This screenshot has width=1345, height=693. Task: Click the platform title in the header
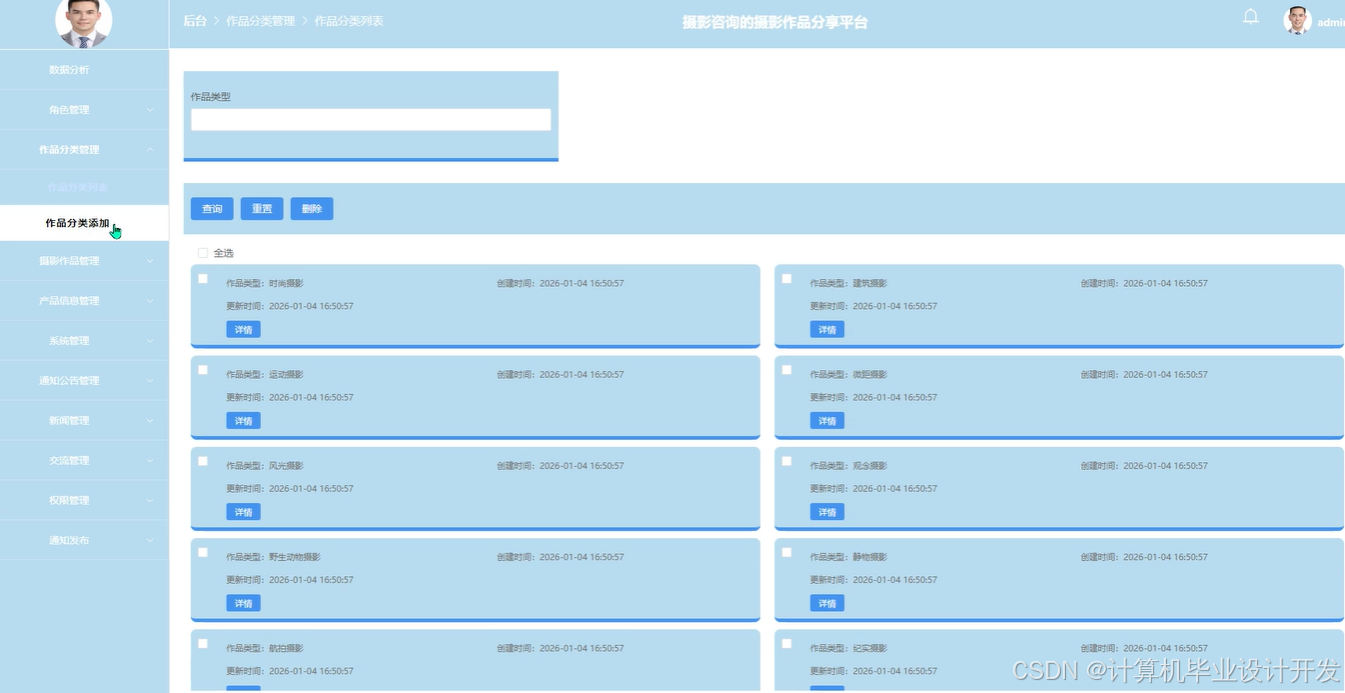pos(775,22)
